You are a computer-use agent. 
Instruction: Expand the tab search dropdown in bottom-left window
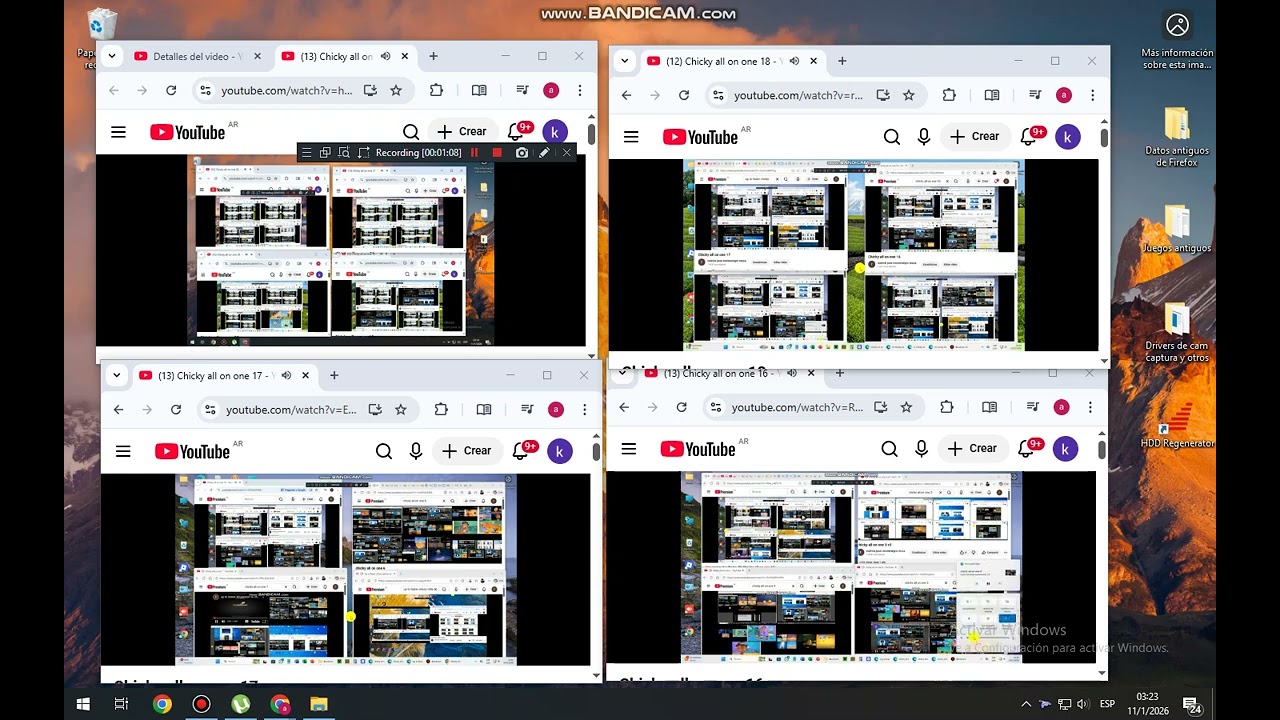(x=117, y=376)
